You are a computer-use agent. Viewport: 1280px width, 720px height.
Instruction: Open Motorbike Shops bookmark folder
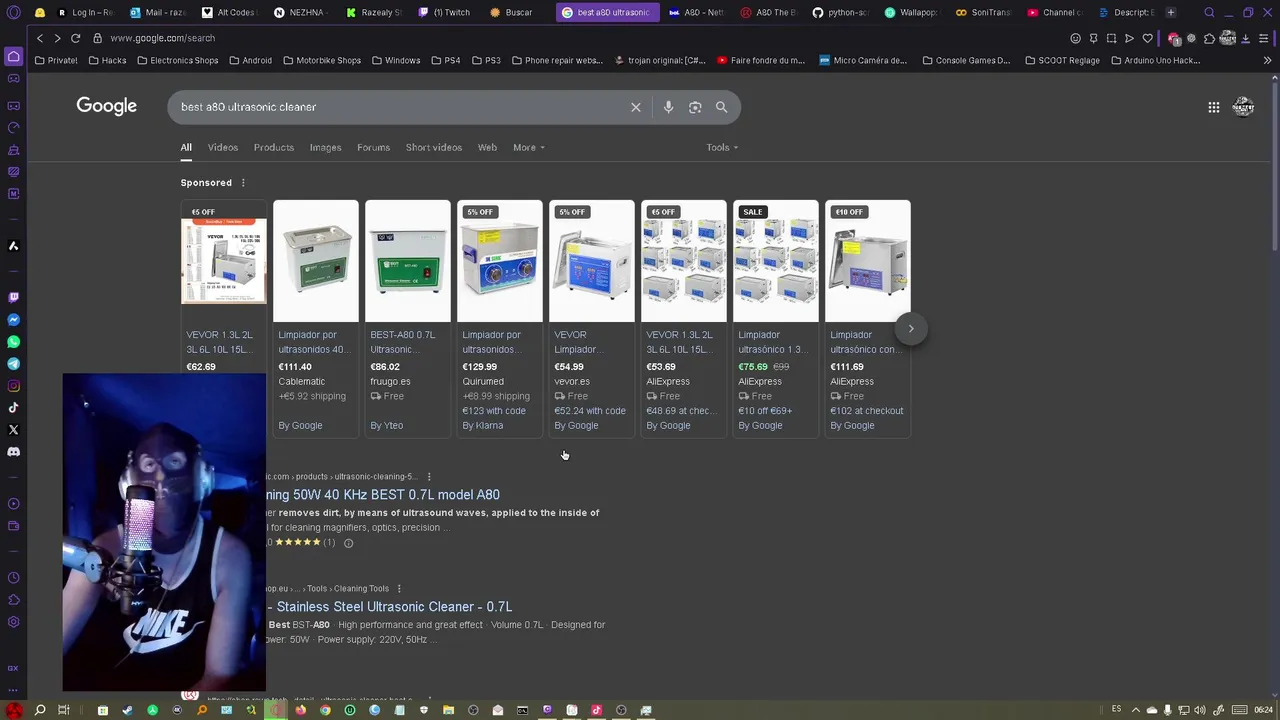tap(321, 60)
